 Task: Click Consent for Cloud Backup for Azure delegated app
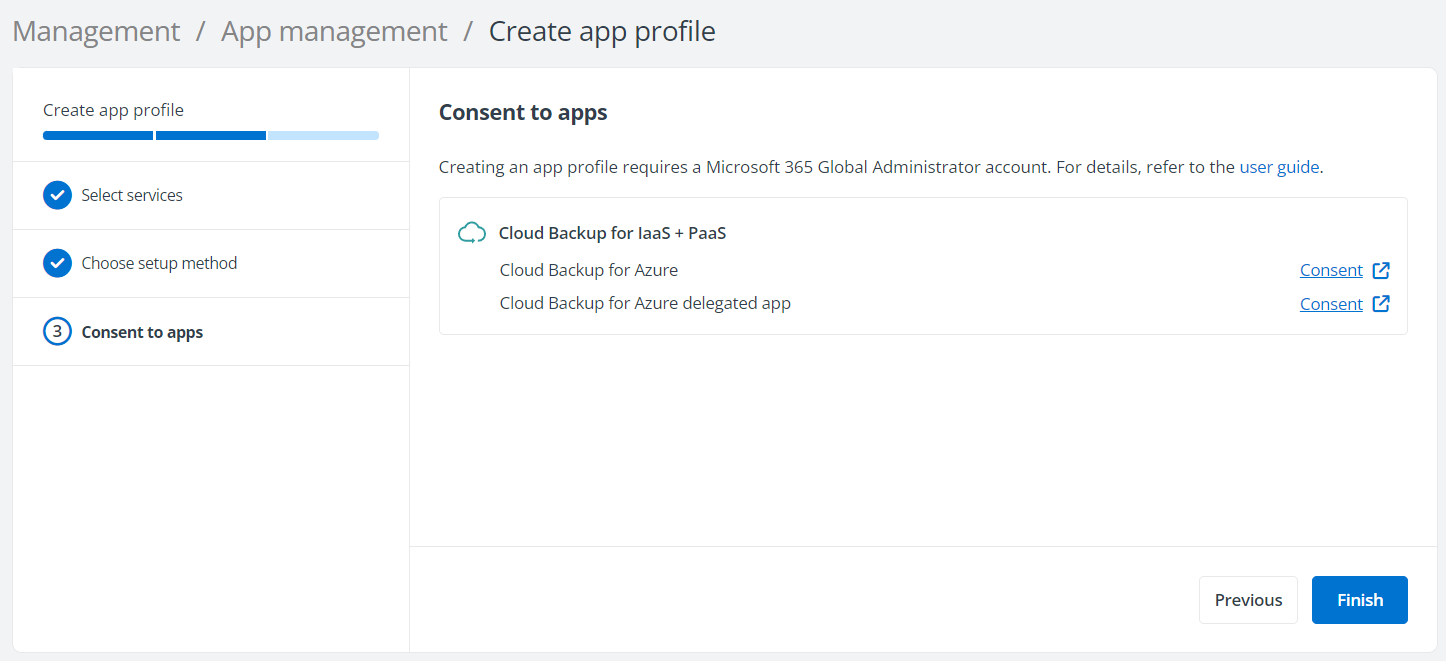[x=1331, y=303]
